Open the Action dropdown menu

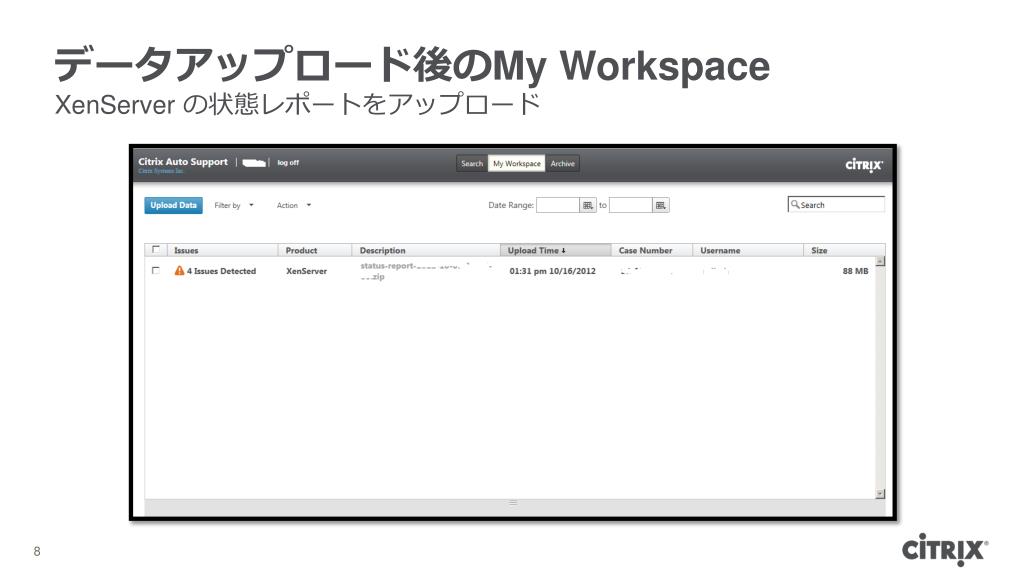293,206
